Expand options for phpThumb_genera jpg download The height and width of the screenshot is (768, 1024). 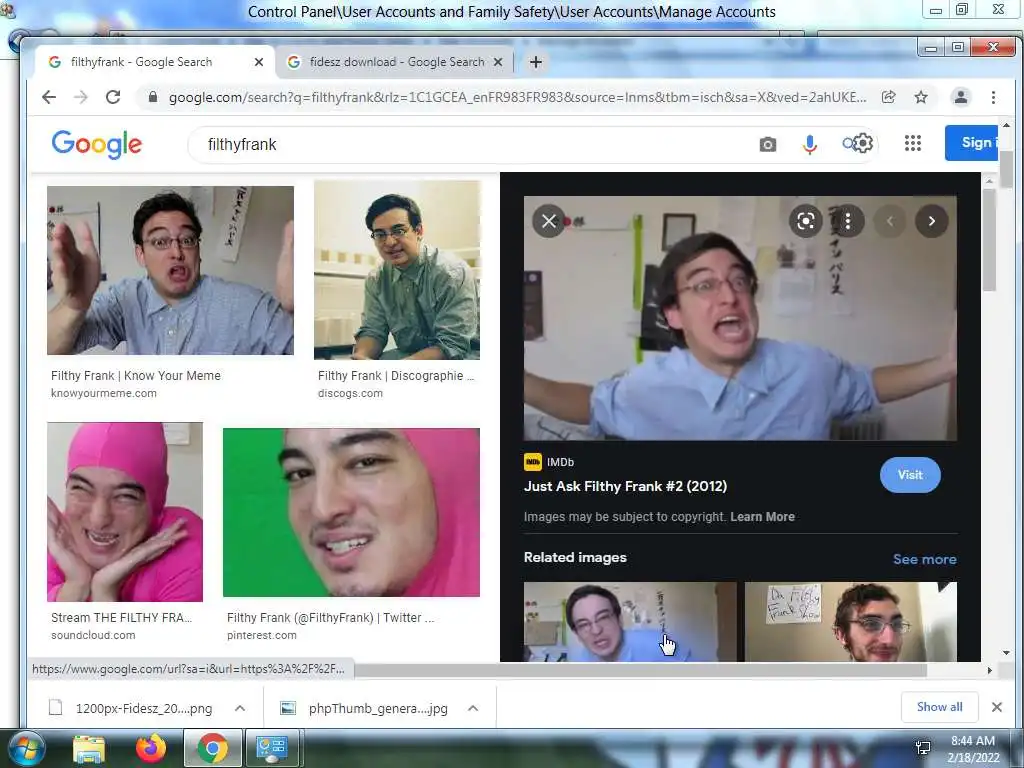click(473, 708)
